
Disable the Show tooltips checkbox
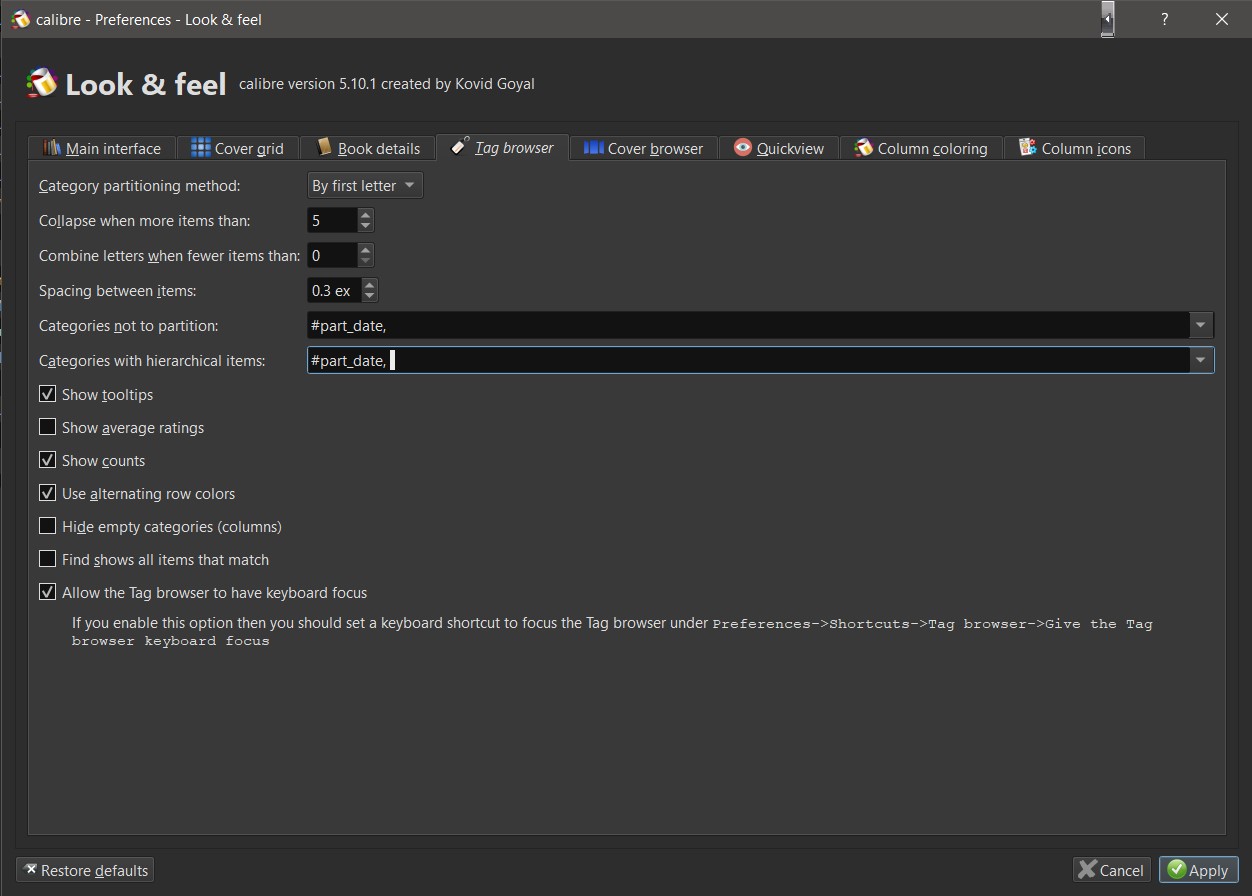(x=48, y=394)
